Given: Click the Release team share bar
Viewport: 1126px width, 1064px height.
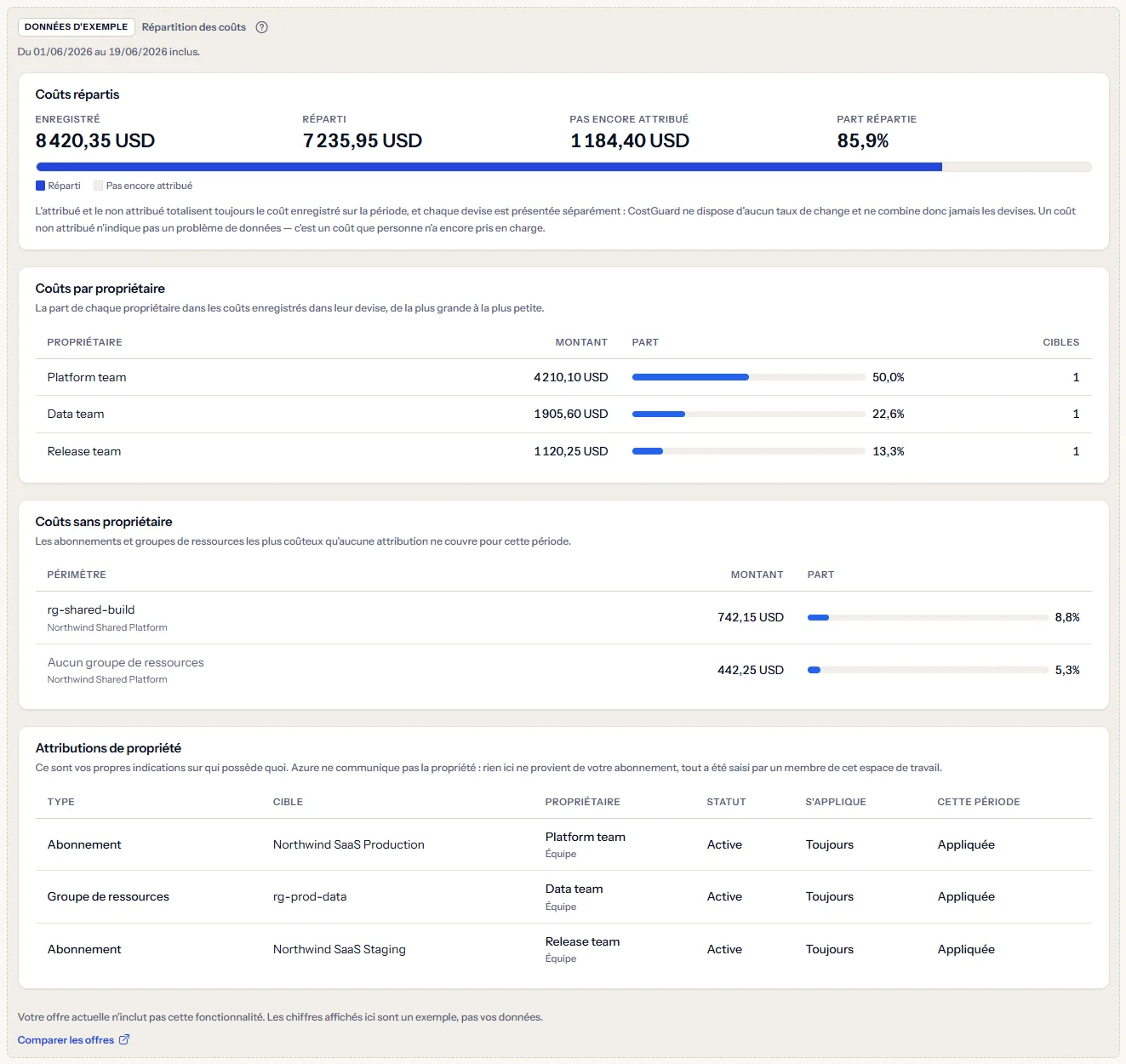Looking at the screenshot, I should 748,451.
